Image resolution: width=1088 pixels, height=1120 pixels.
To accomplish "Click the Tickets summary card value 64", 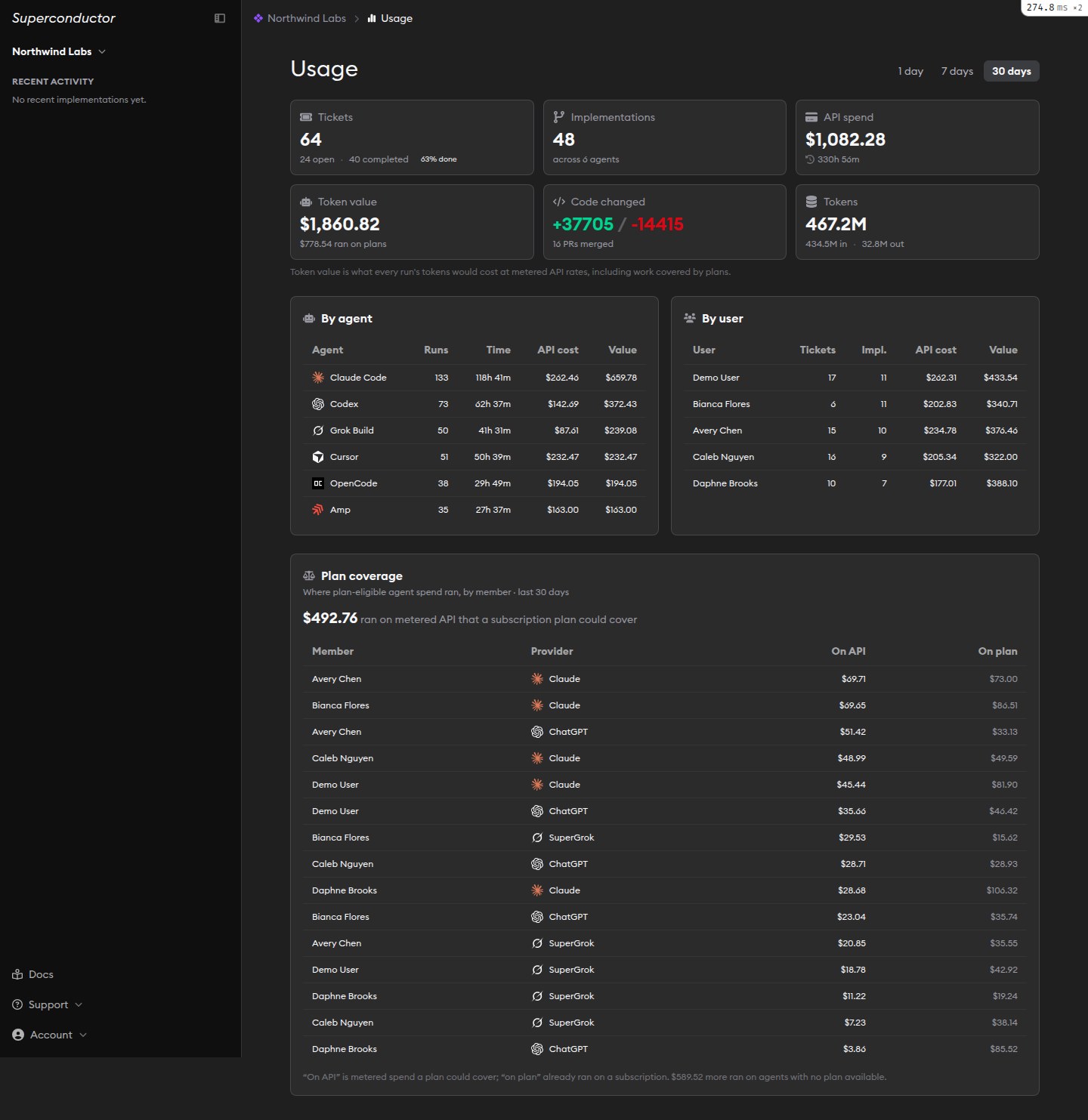I will (x=311, y=140).
